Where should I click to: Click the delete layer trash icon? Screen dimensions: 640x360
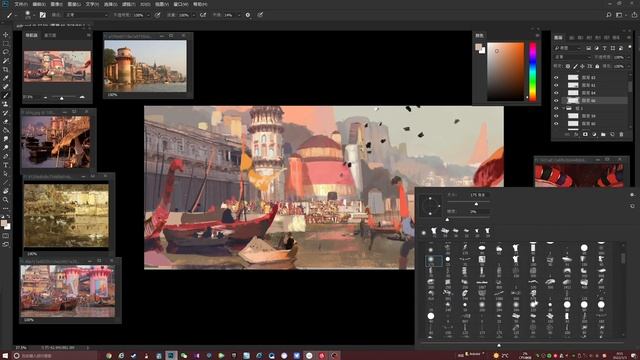point(621,134)
